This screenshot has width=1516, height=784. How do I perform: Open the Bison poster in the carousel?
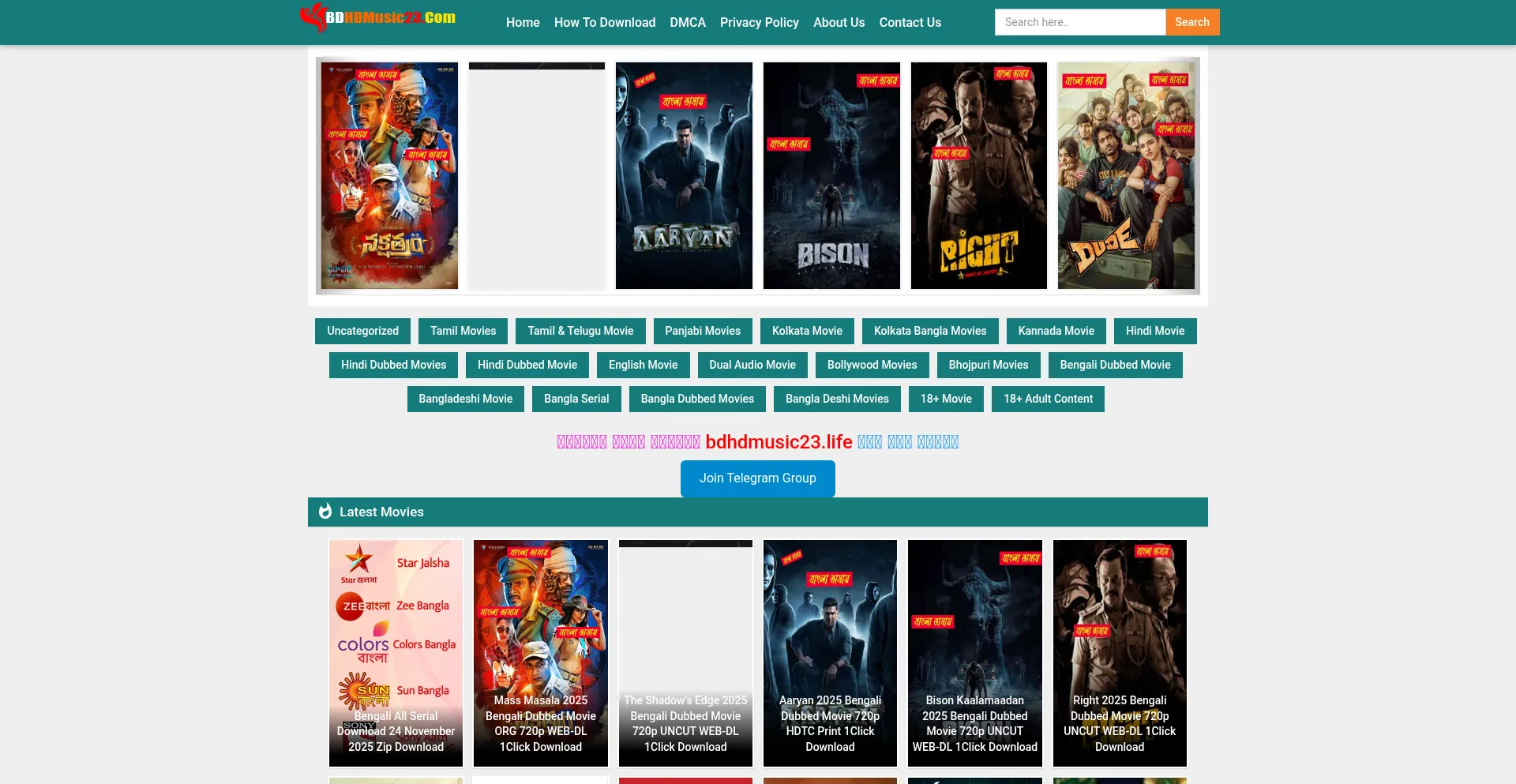(x=831, y=175)
